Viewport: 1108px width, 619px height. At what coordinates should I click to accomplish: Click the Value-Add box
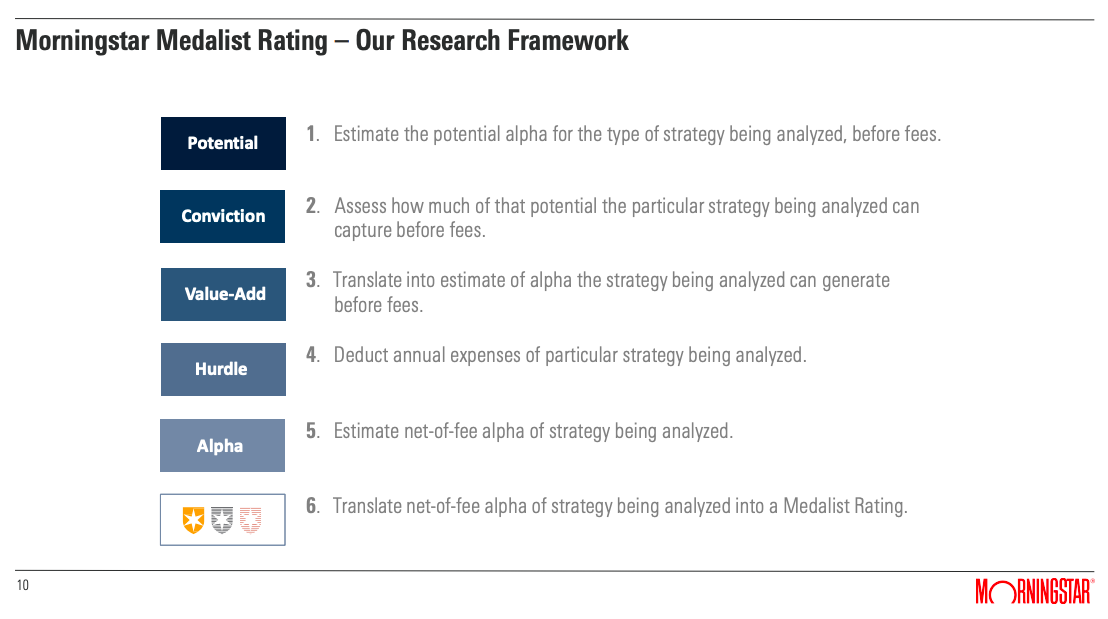[x=223, y=294]
